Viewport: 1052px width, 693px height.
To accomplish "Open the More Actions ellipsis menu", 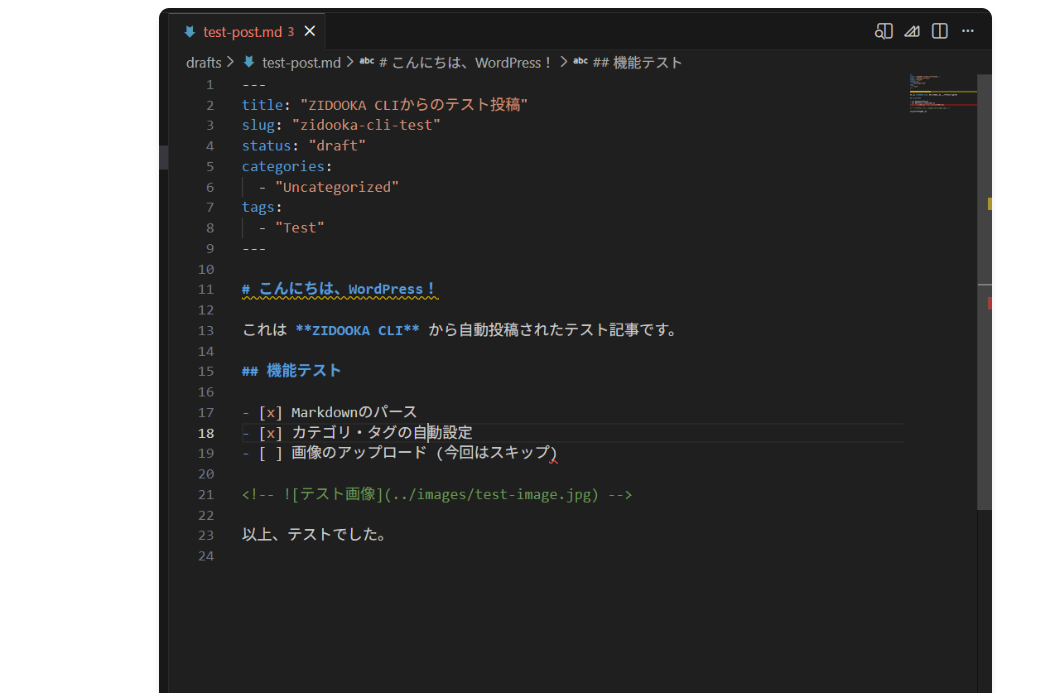I will (967, 31).
